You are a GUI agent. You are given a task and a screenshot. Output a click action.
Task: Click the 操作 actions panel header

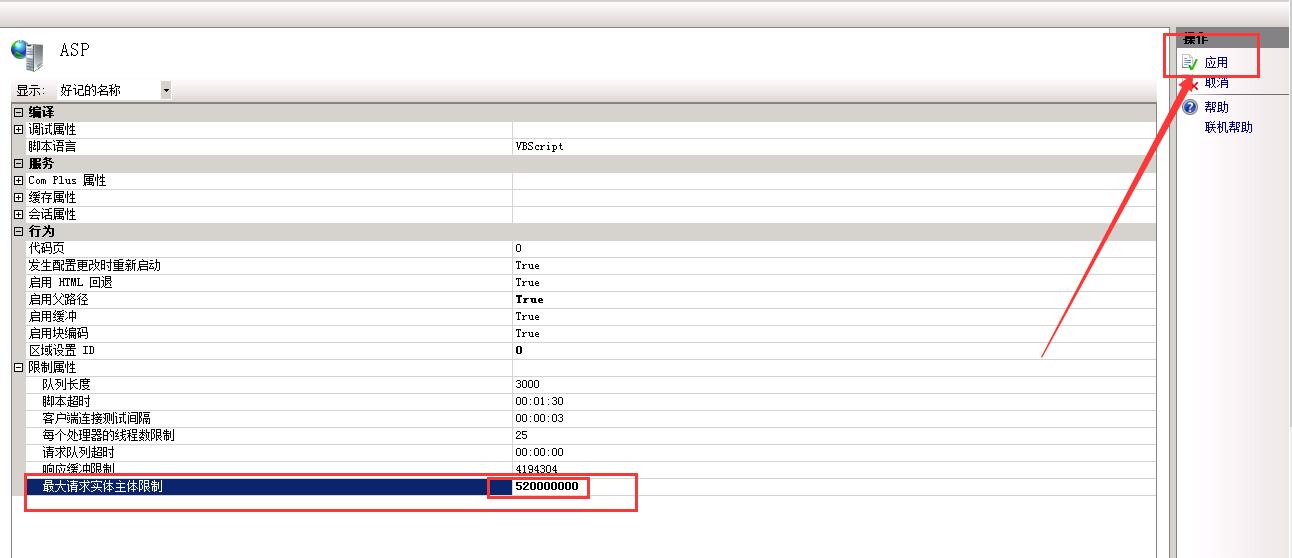coord(1232,39)
